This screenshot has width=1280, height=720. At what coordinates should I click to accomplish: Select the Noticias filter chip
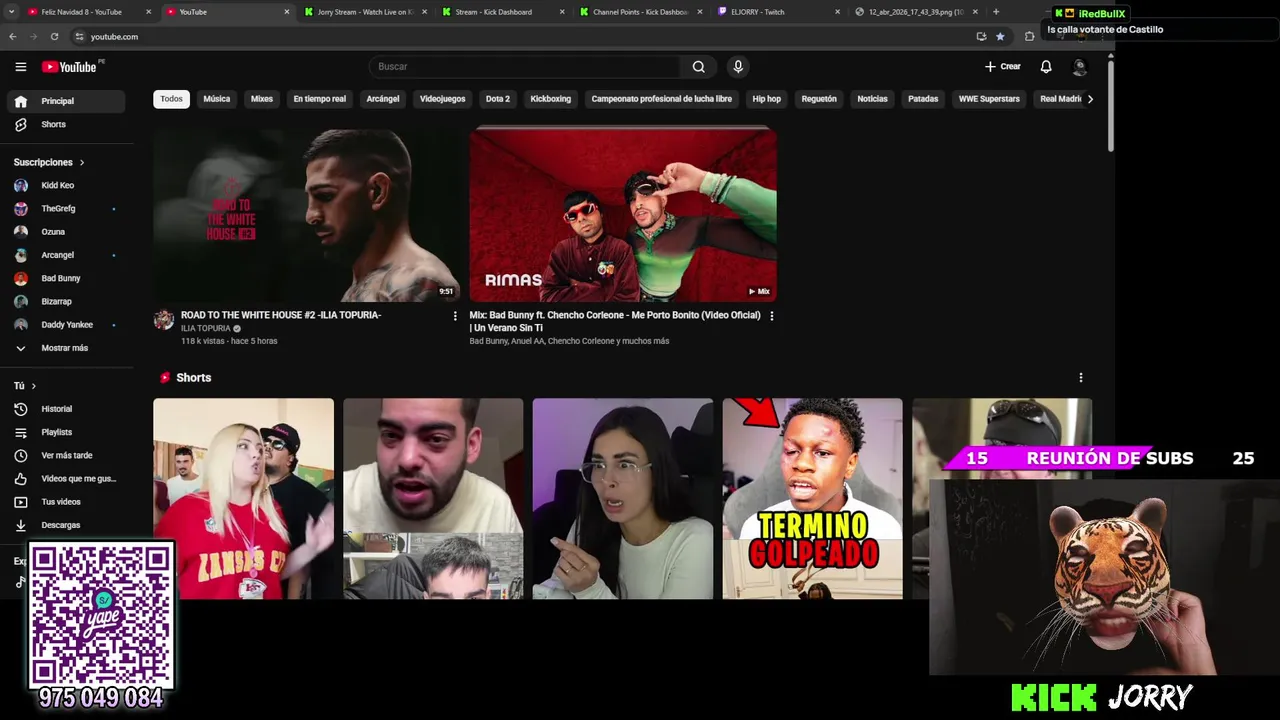[873, 99]
